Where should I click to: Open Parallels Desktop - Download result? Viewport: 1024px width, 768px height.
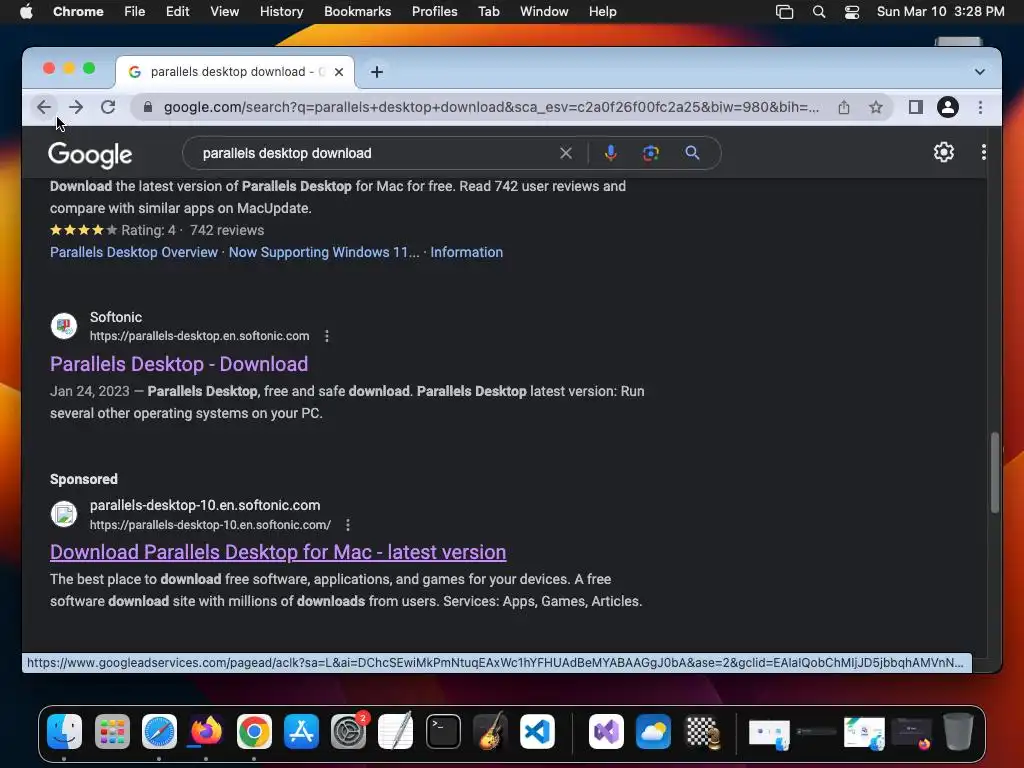pyautogui.click(x=179, y=364)
